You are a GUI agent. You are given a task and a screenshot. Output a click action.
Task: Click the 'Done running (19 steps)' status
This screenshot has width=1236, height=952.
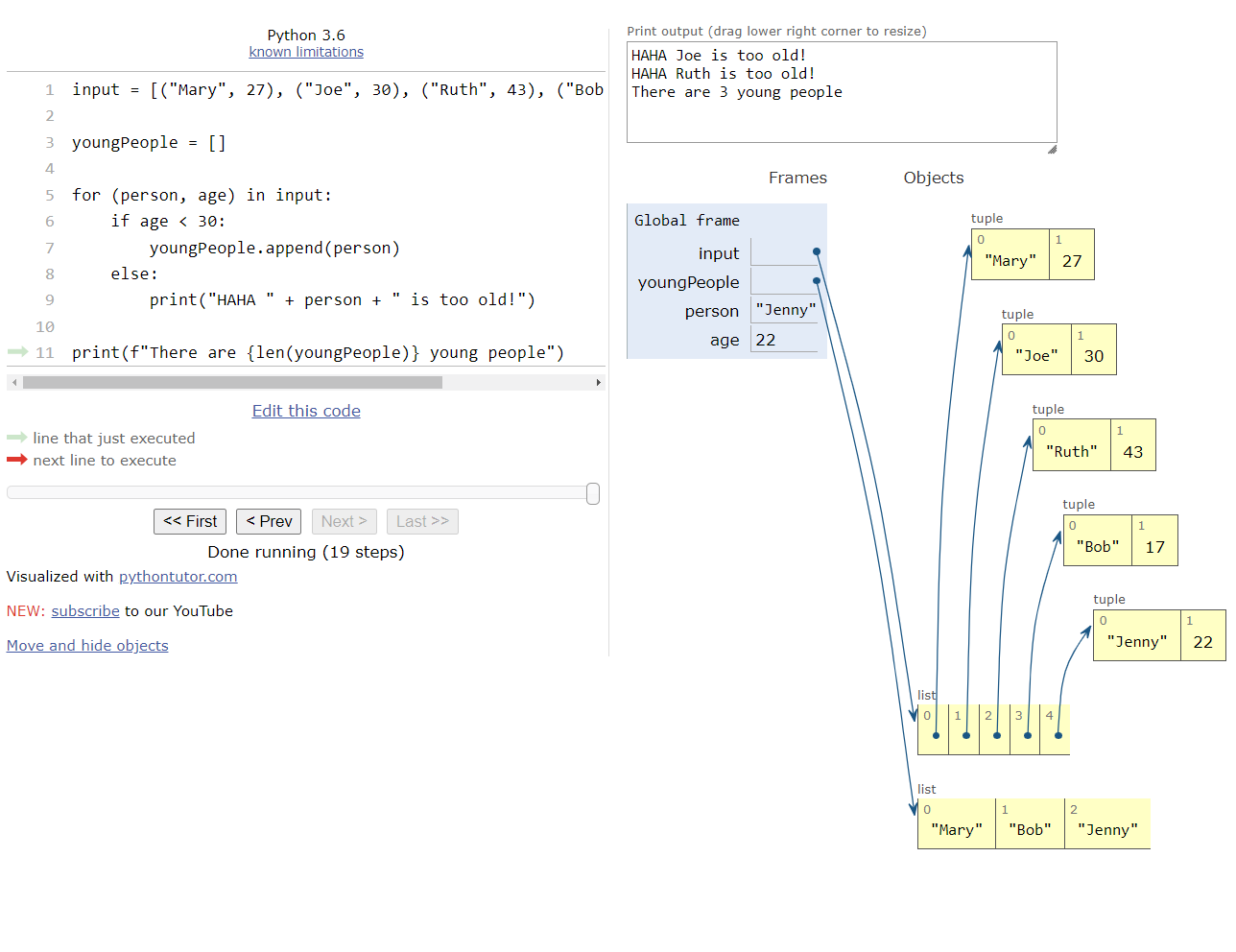[306, 552]
